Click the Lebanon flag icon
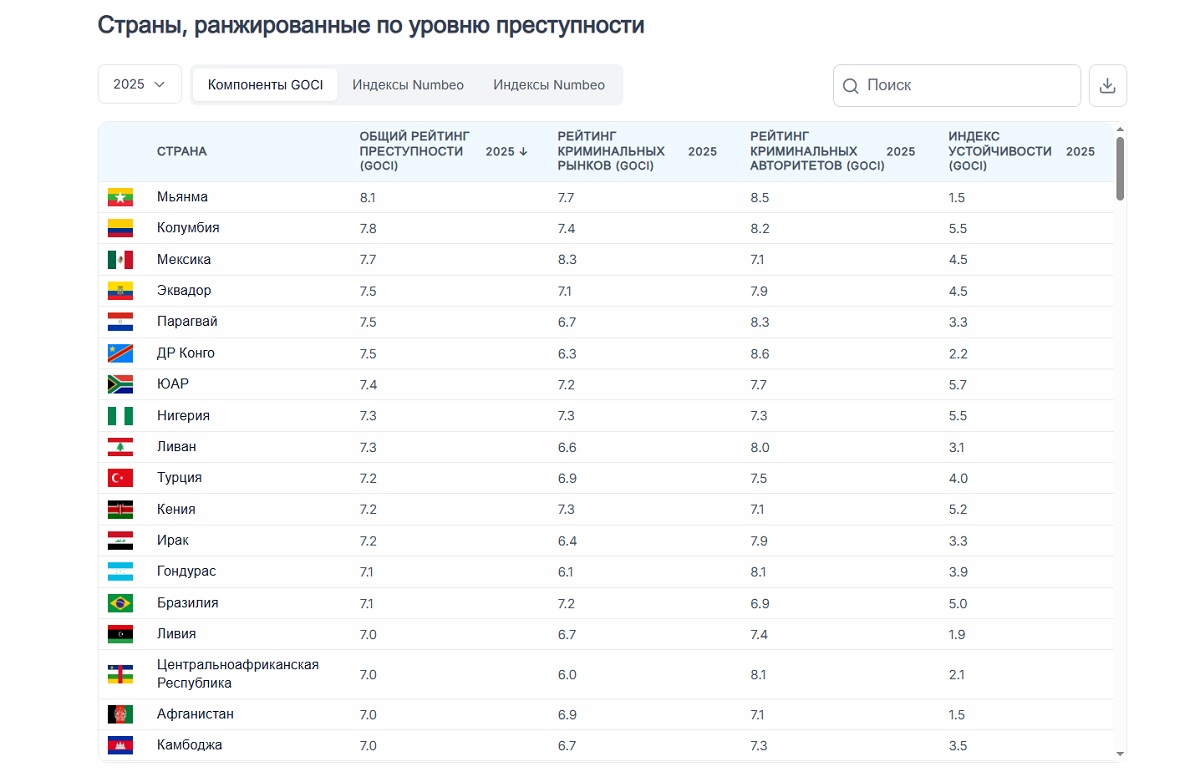The image size is (1200, 777). point(120,447)
